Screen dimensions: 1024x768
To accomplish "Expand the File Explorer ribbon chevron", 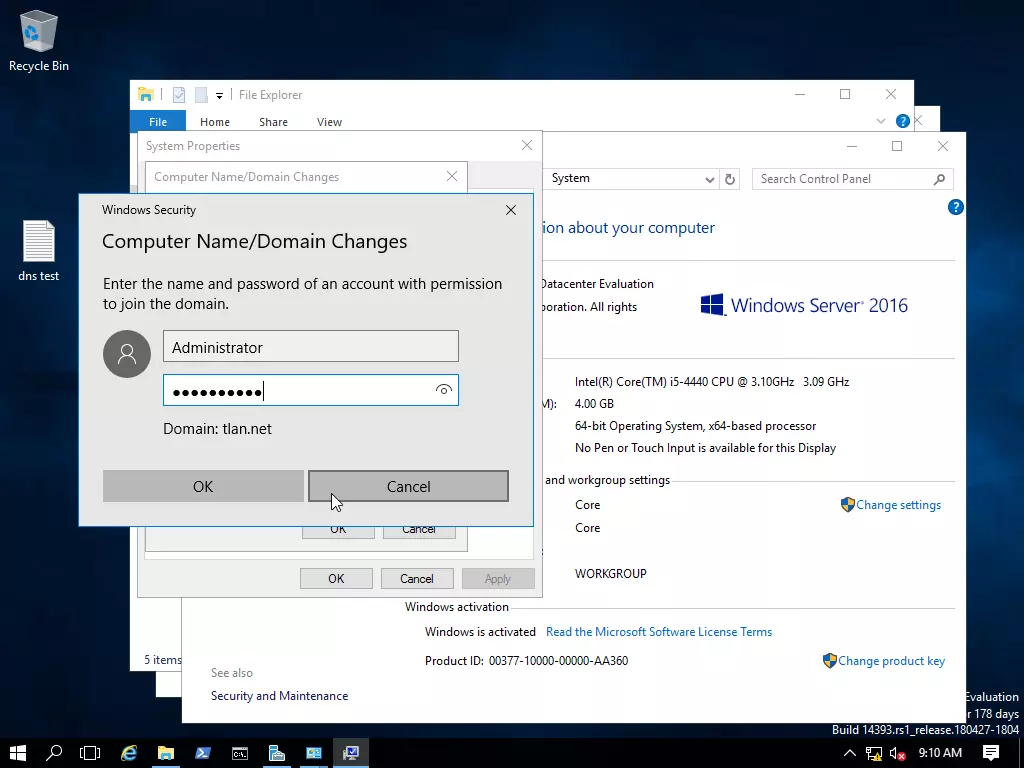I will [881, 121].
